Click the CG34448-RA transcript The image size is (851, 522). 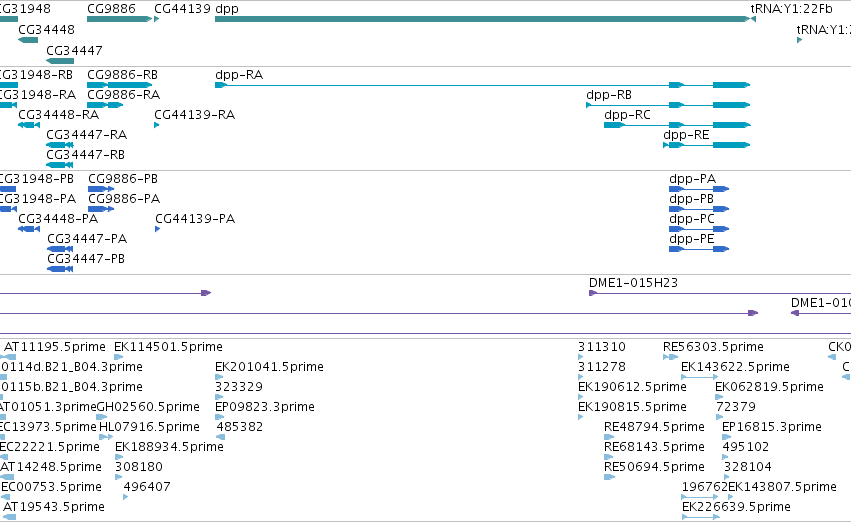tap(29, 125)
